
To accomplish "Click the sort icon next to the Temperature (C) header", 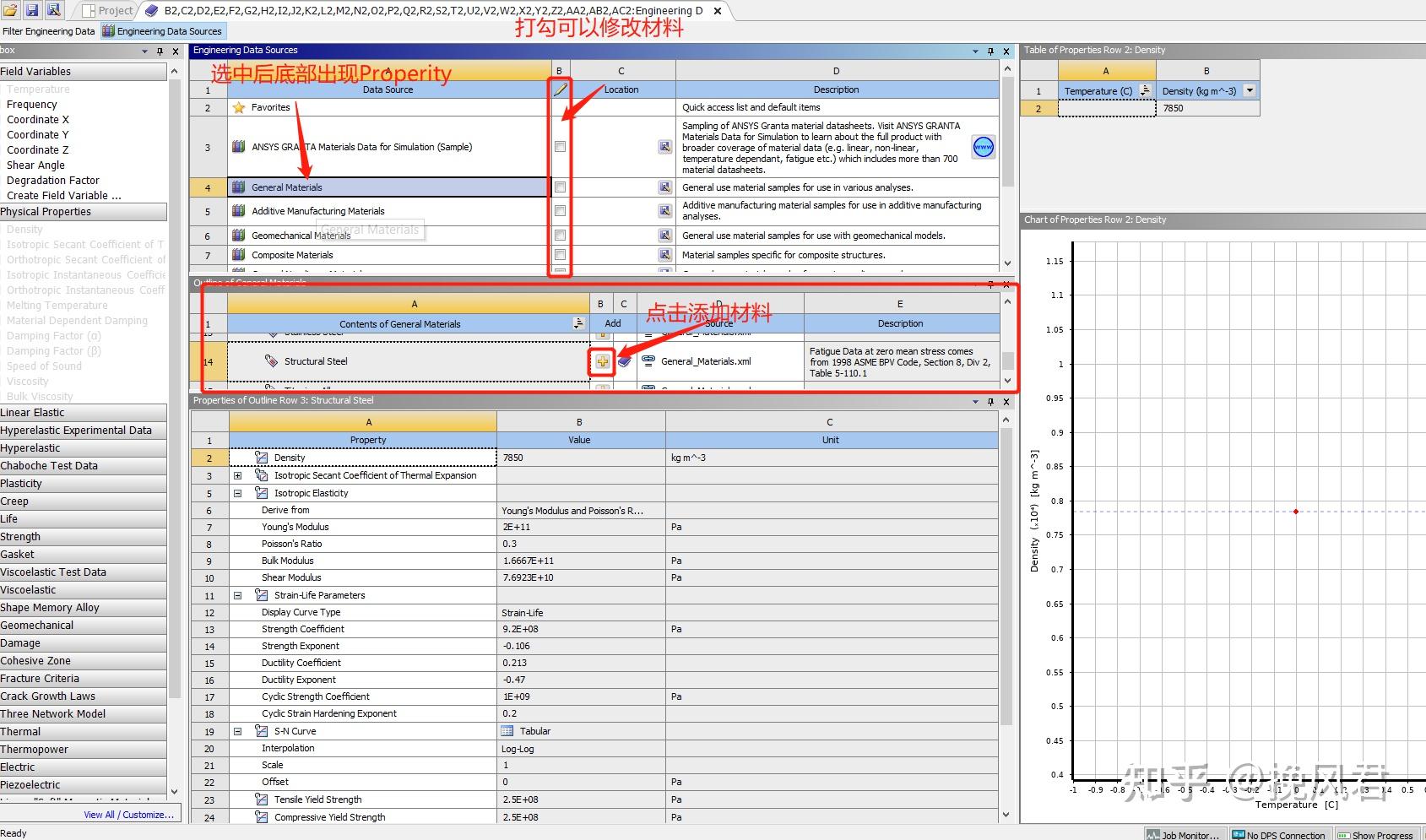I will point(1145,90).
